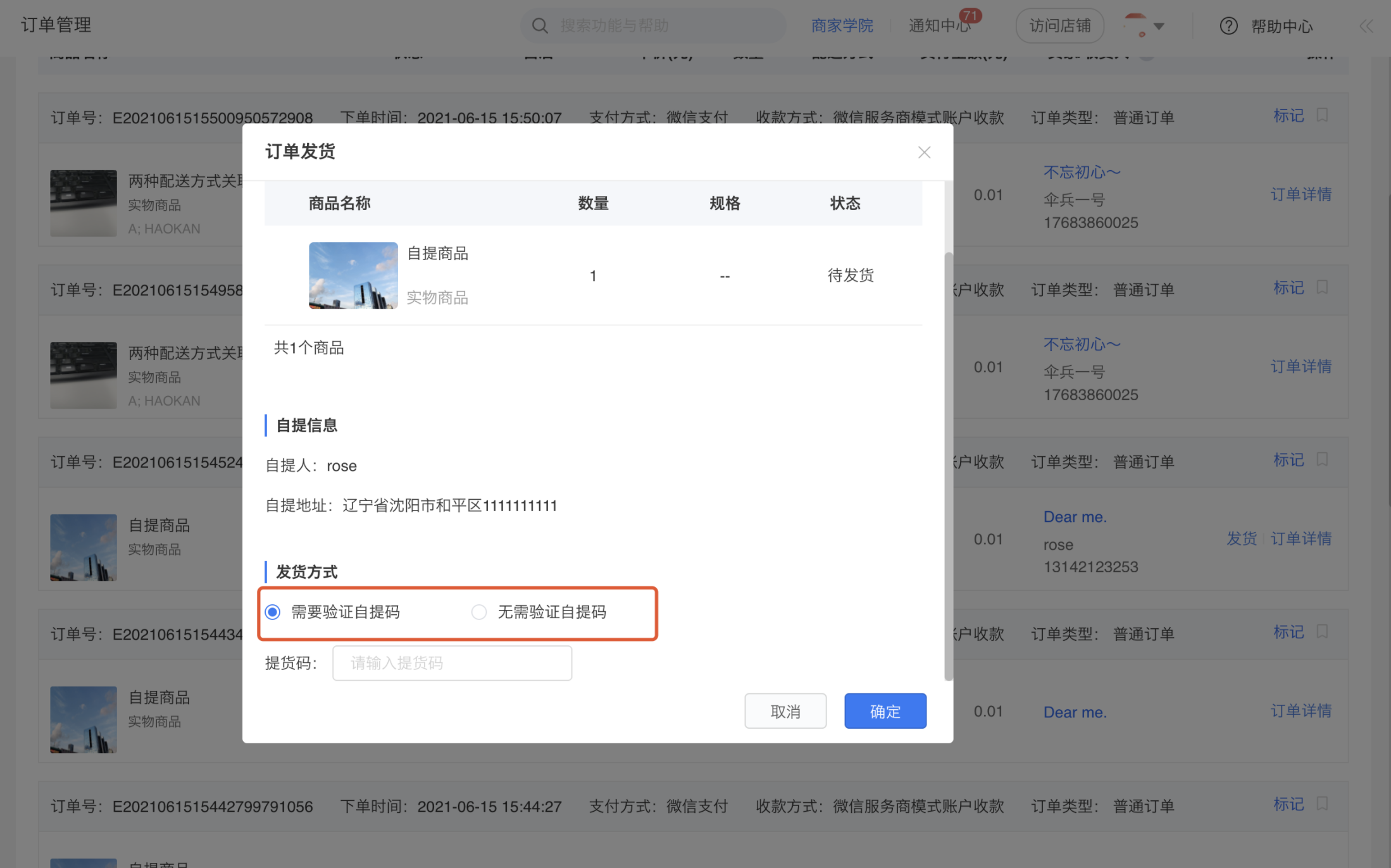Click the keyboard product thumbnail in the first order
Viewport: 1391px width, 868px height.
click(x=84, y=203)
